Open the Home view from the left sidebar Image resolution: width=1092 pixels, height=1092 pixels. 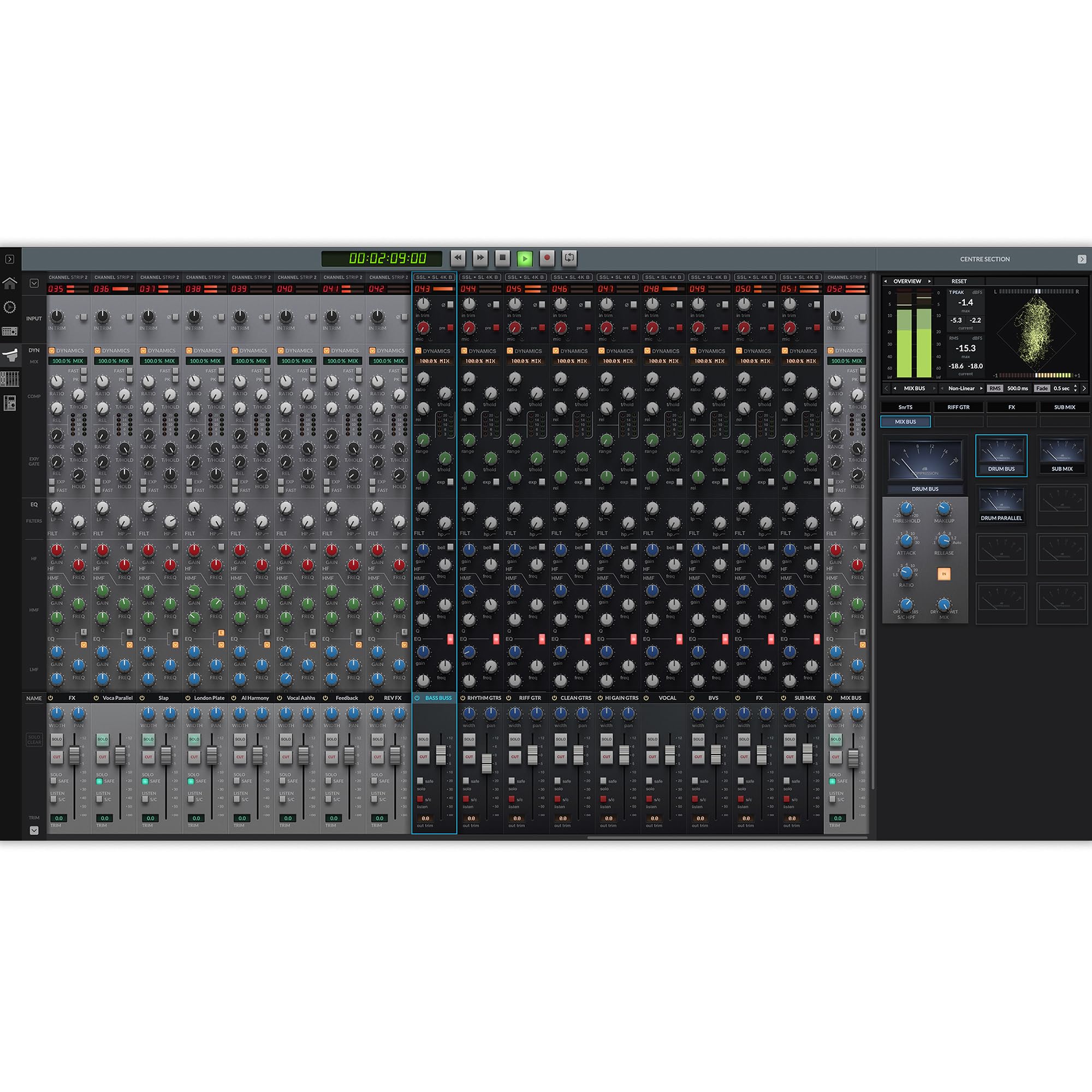[x=10, y=284]
